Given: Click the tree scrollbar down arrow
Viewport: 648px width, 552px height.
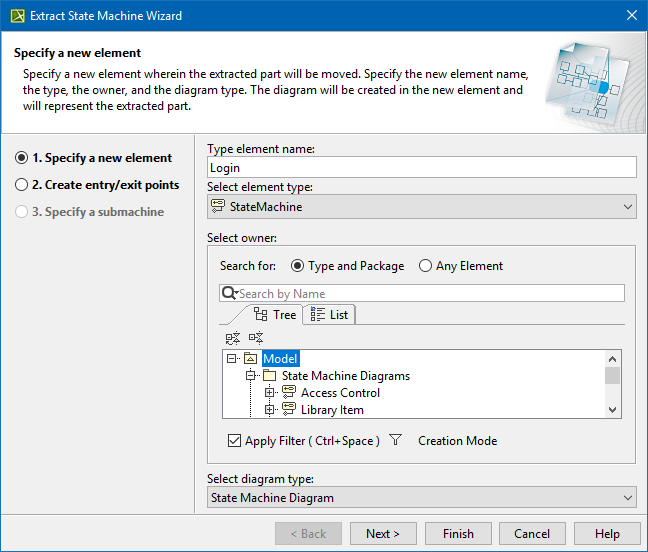Looking at the screenshot, I should (x=613, y=410).
